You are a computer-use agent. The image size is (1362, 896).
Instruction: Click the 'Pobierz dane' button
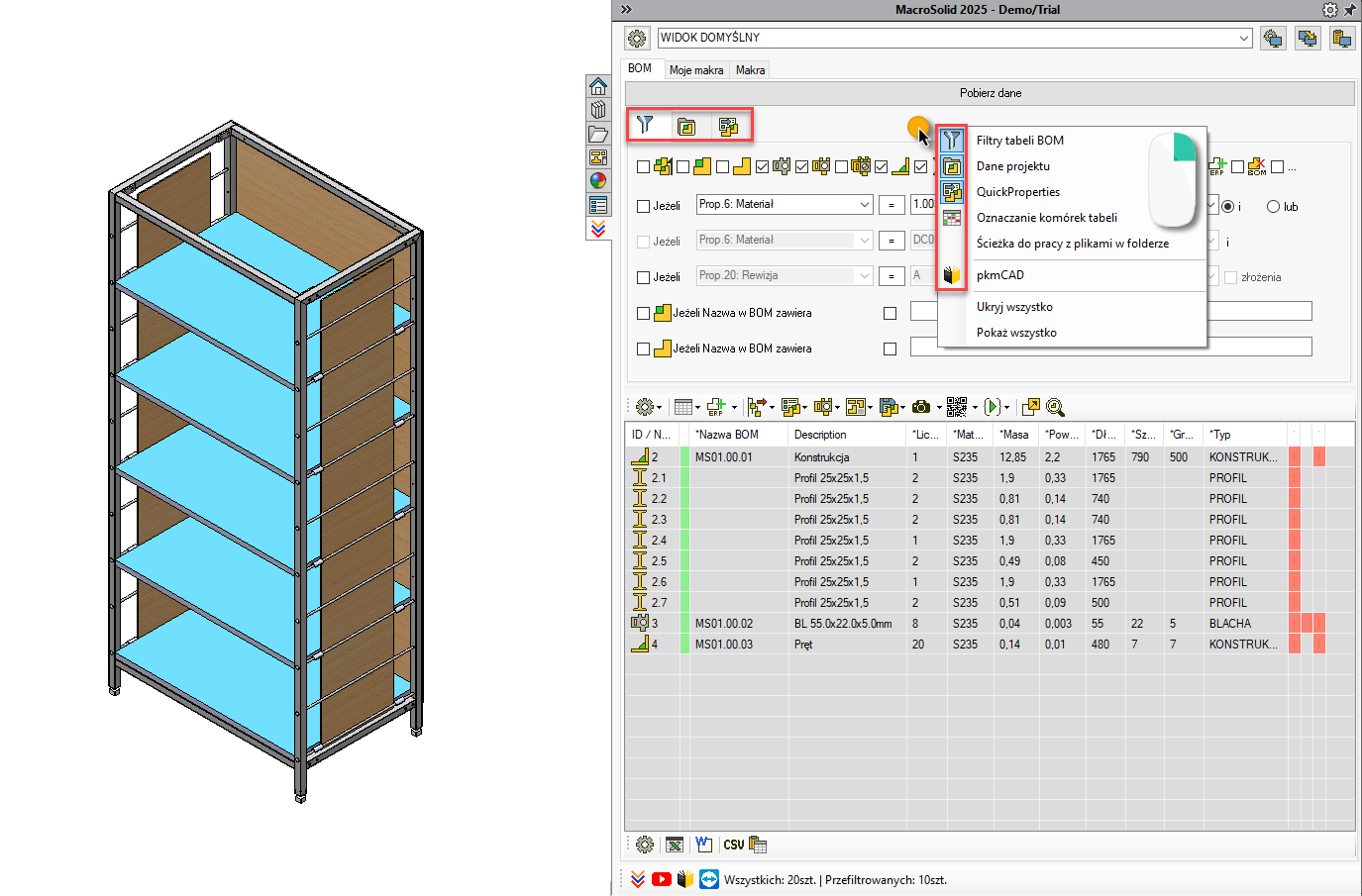tap(990, 93)
